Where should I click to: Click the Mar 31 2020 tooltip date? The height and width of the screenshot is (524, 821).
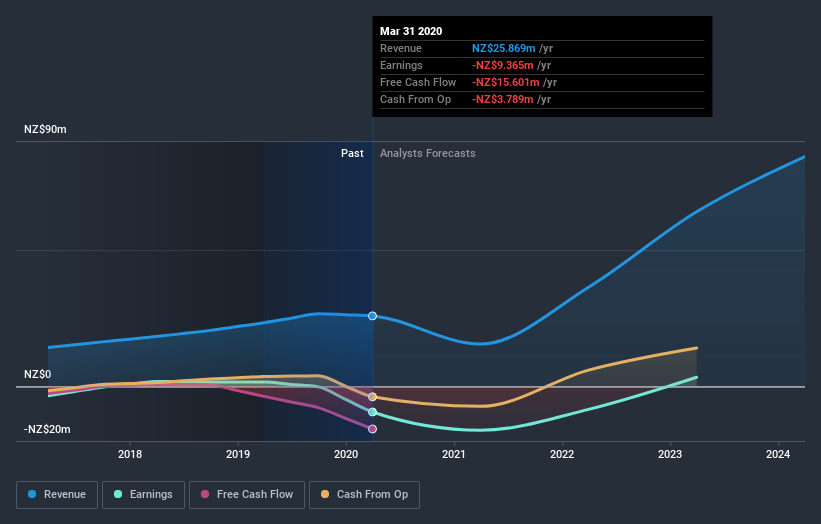[x=411, y=31]
